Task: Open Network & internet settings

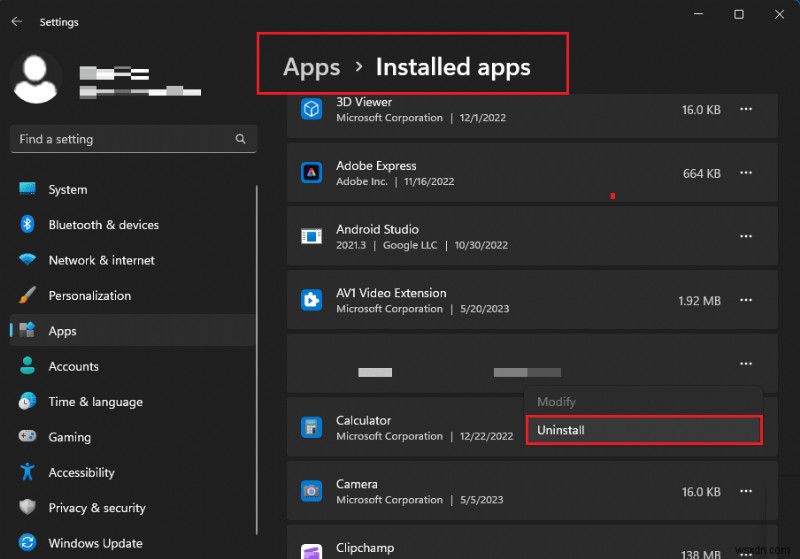Action: click(133, 260)
